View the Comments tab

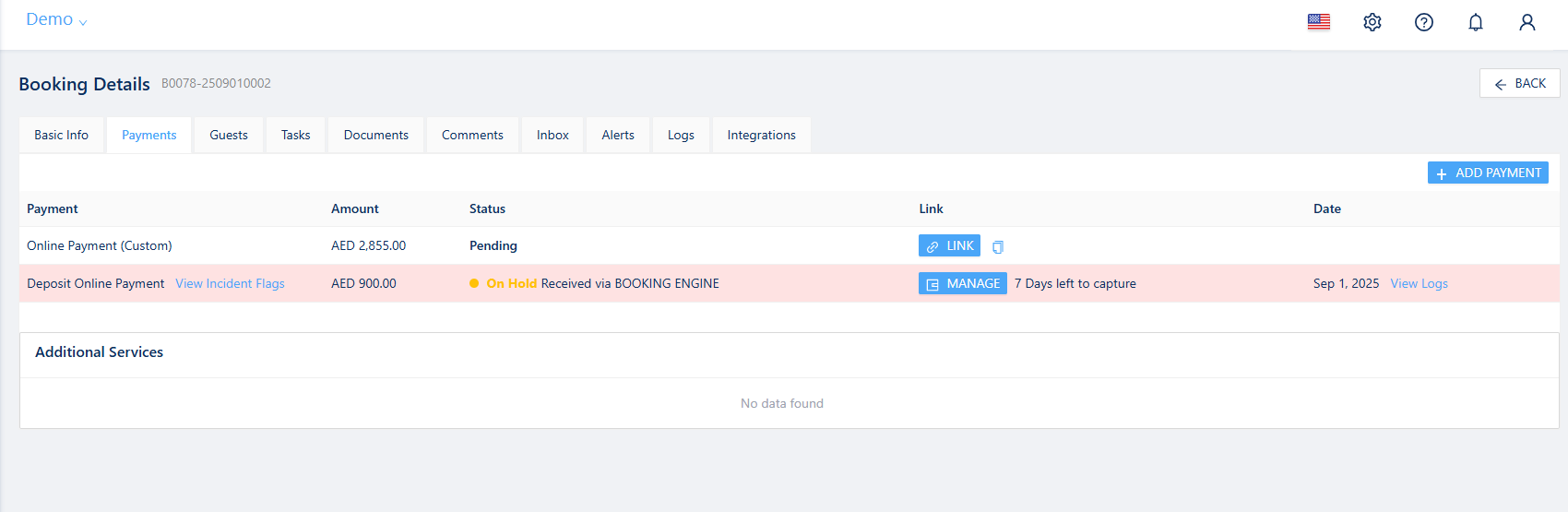point(472,135)
